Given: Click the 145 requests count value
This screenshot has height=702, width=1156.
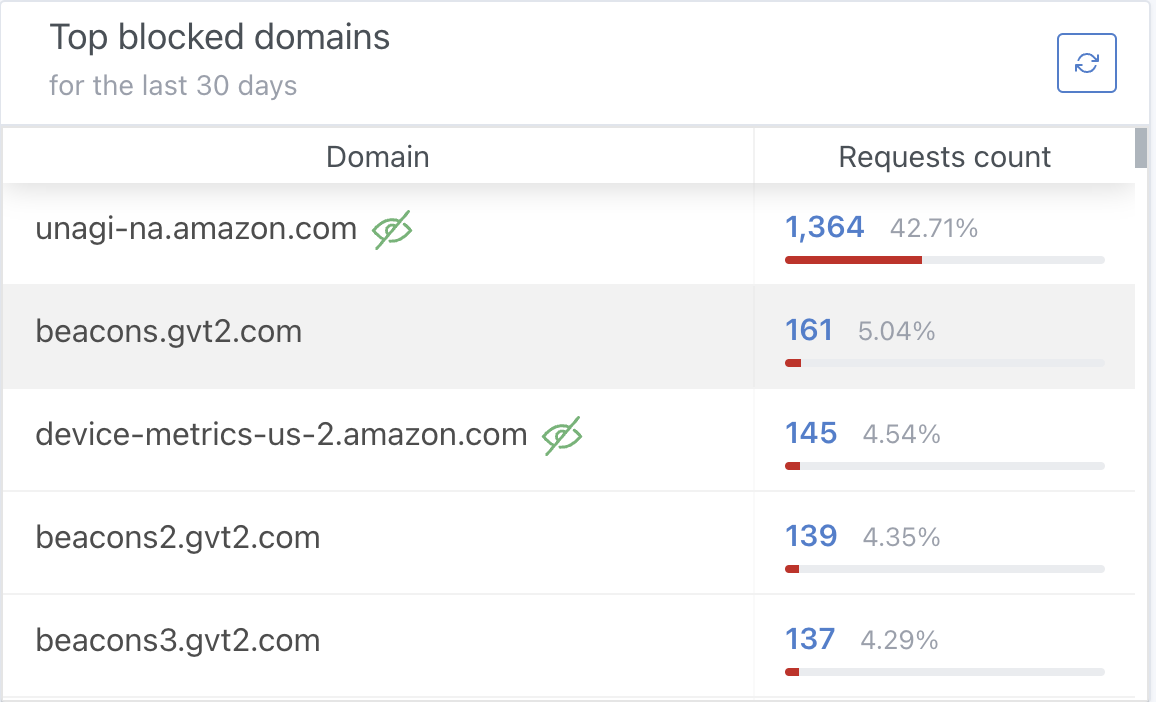Looking at the screenshot, I should pos(811,434).
